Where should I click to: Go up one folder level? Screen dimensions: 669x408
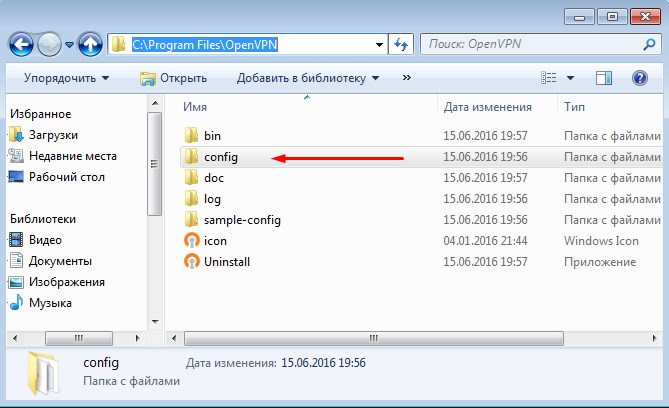[x=90, y=44]
